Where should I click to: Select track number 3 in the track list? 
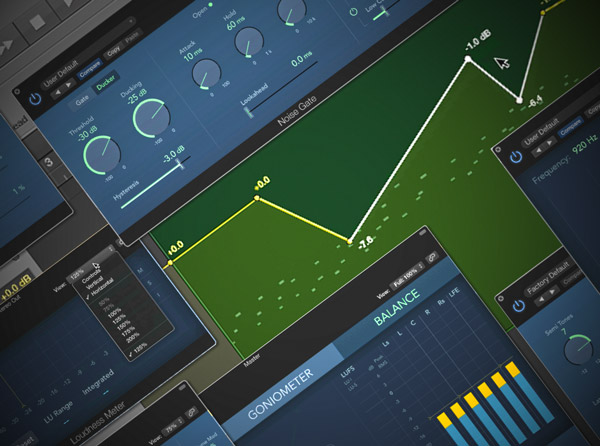[49, 162]
